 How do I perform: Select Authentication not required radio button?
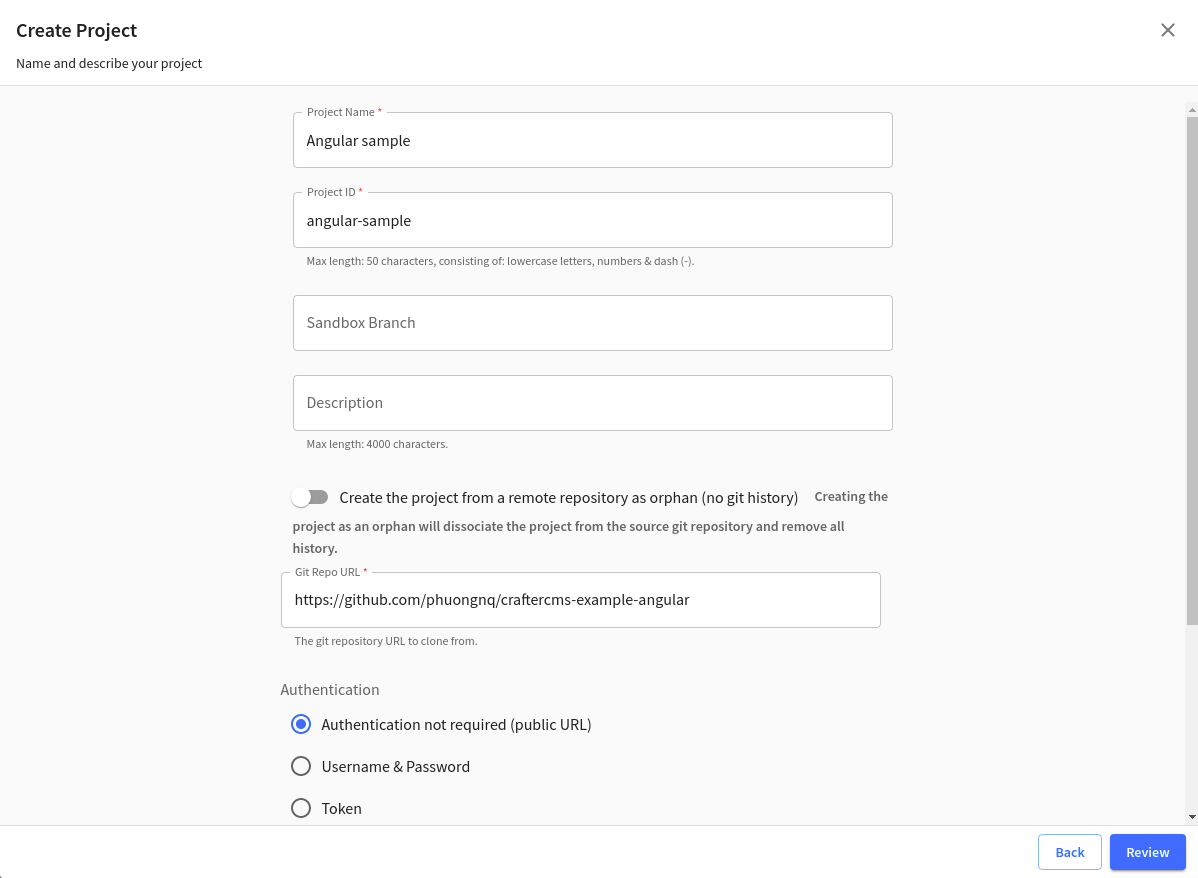[301, 724]
